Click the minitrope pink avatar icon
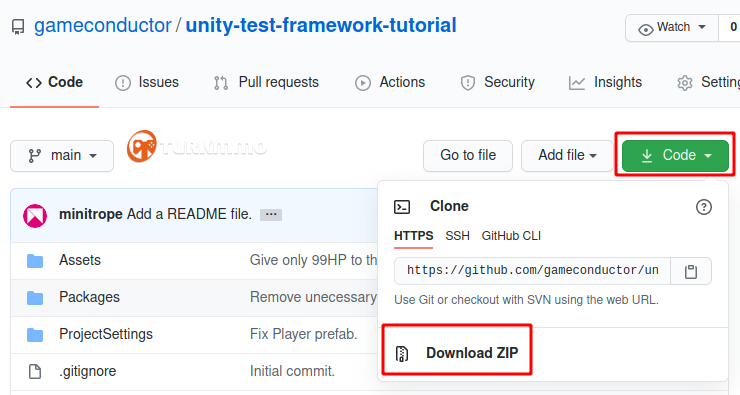 pos(35,216)
